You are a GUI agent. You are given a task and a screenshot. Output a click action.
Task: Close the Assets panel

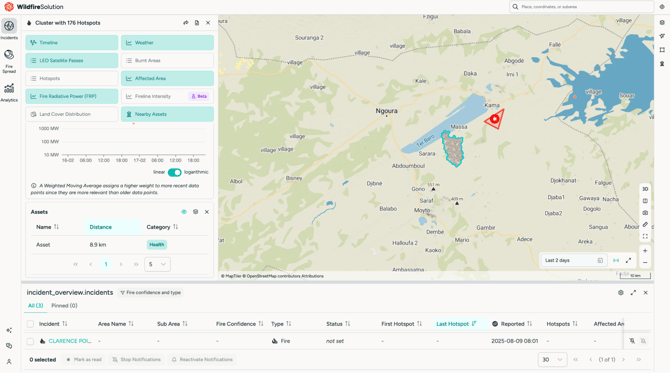(x=207, y=212)
